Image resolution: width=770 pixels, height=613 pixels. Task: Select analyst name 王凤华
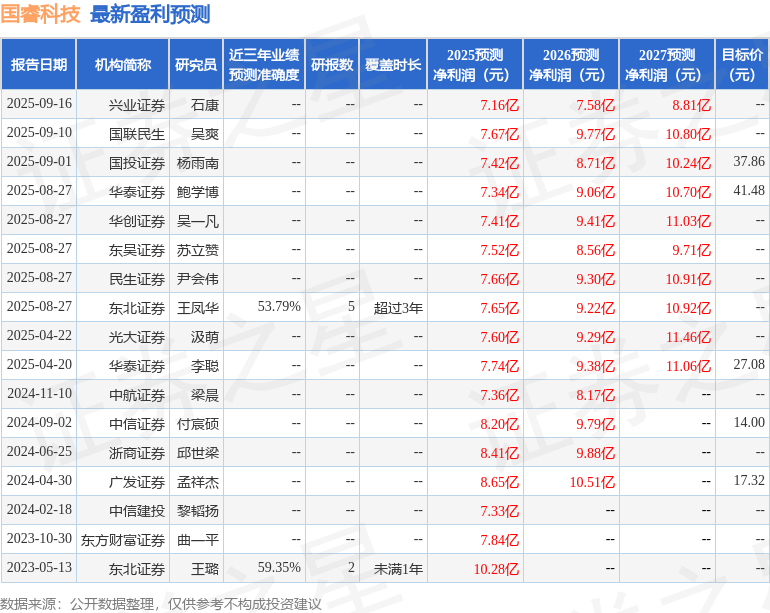tap(198, 308)
